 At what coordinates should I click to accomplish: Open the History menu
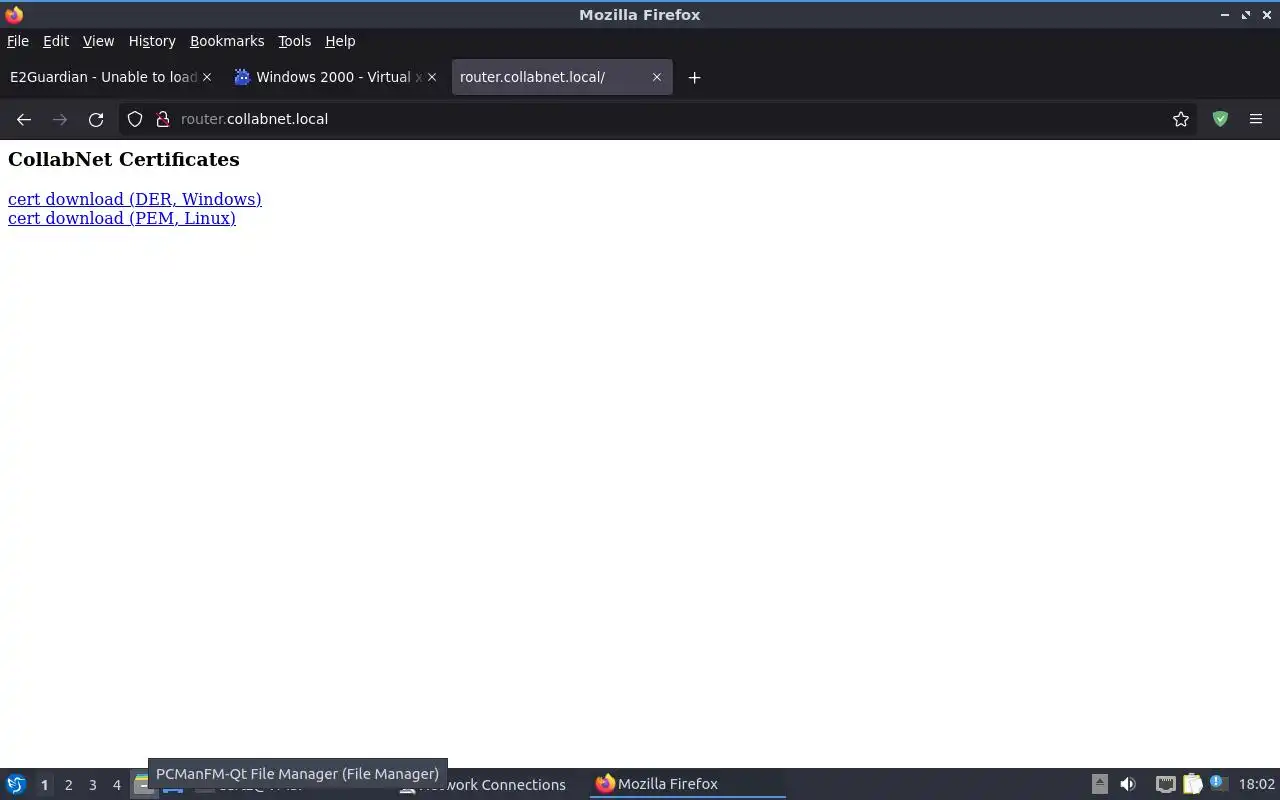coord(152,41)
